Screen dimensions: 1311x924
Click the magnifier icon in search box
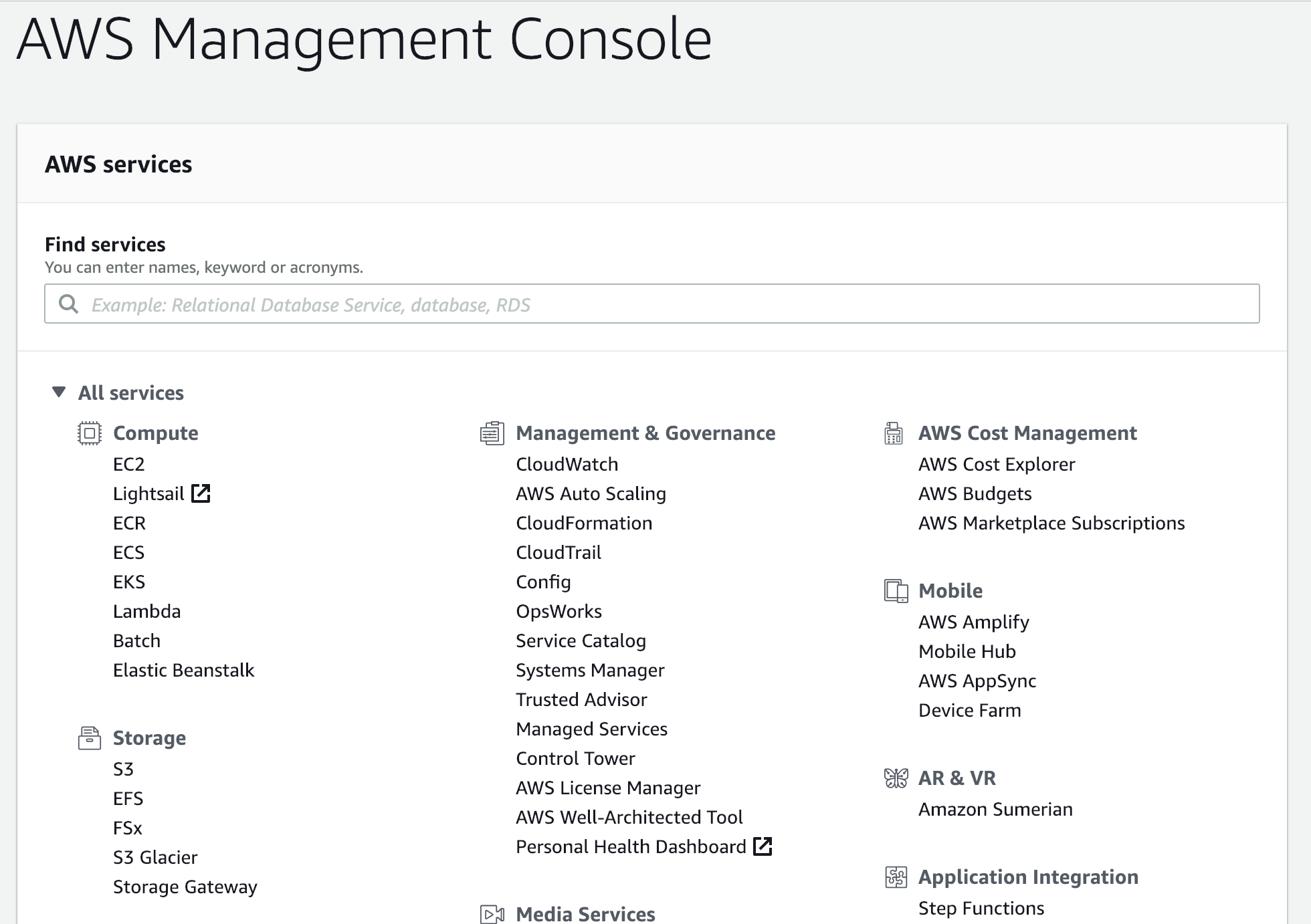(x=68, y=304)
